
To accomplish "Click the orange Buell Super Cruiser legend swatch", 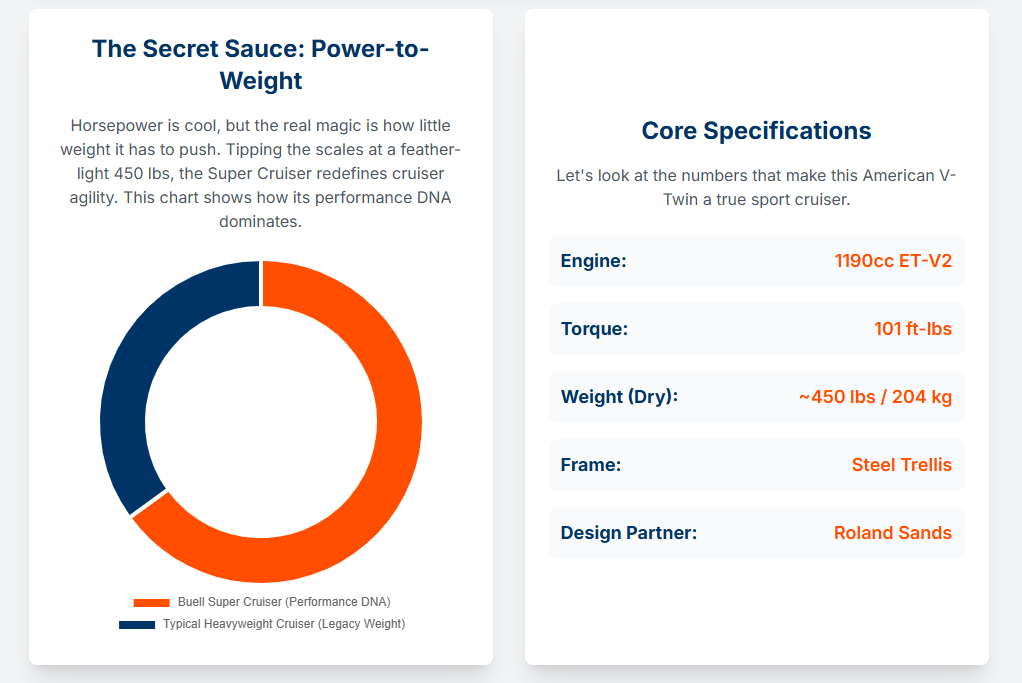I will 152,602.
